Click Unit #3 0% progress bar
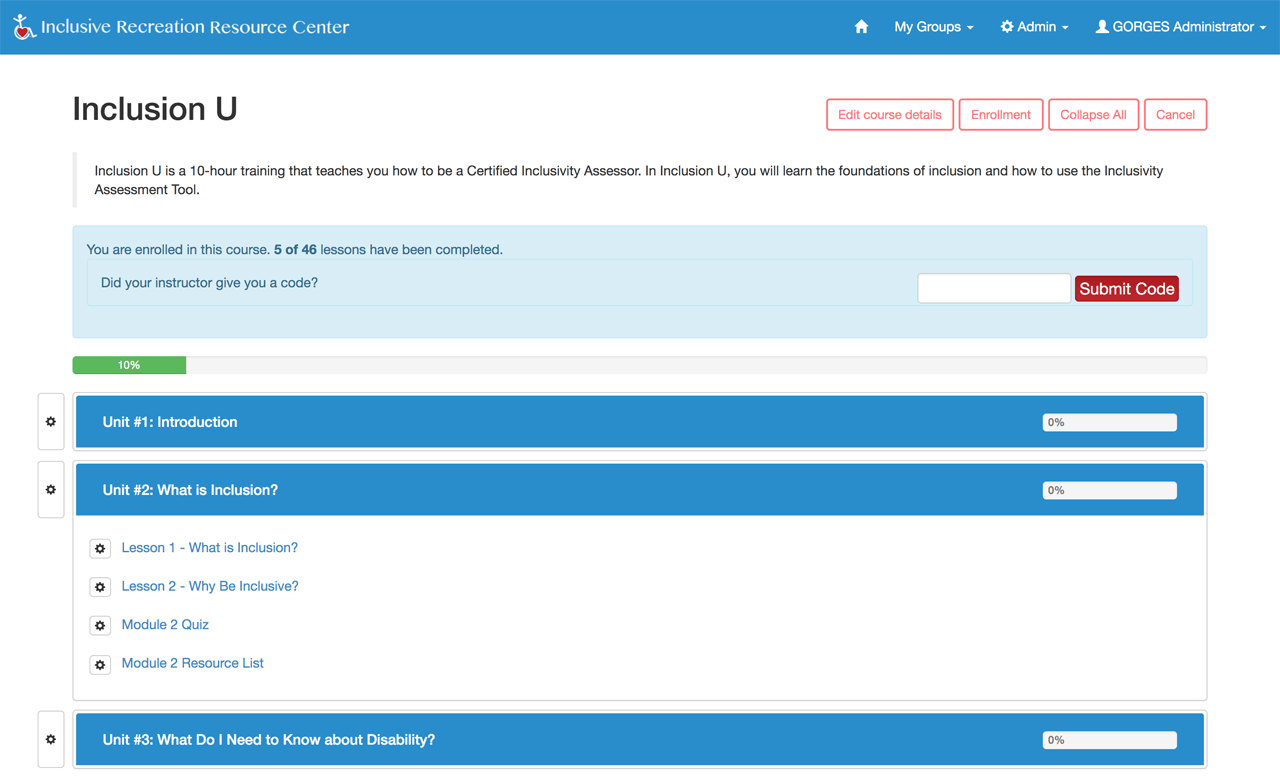Screen dimensions: 1280x776 1109,740
